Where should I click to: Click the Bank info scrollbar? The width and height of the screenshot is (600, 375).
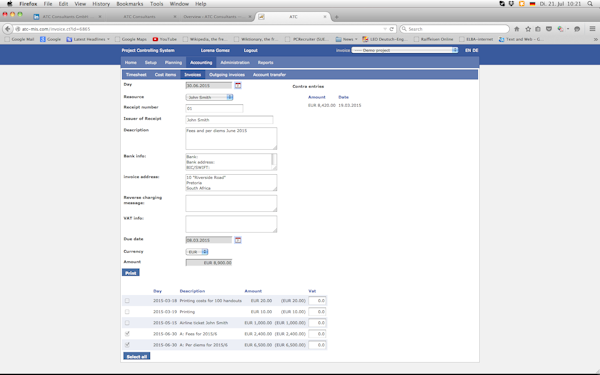[273, 161]
